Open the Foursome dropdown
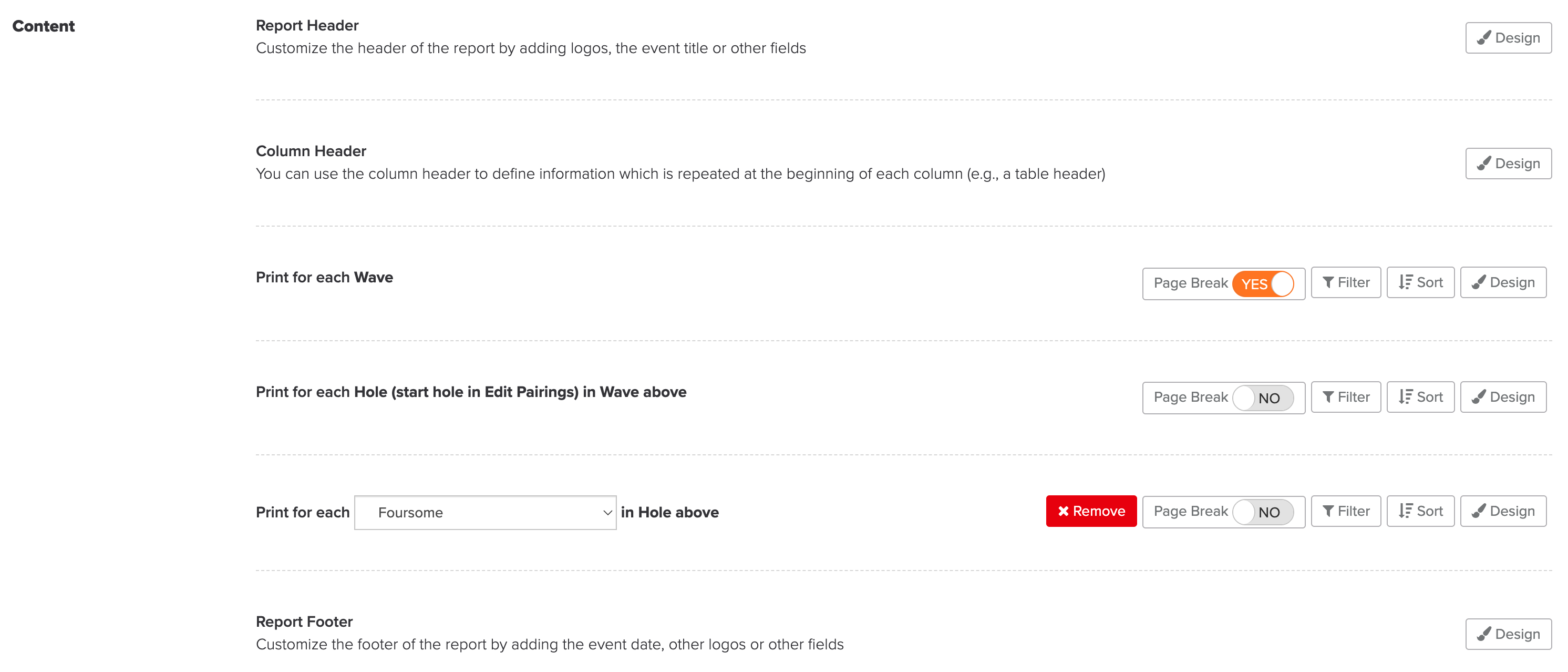This screenshot has width=1568, height=672. click(485, 512)
